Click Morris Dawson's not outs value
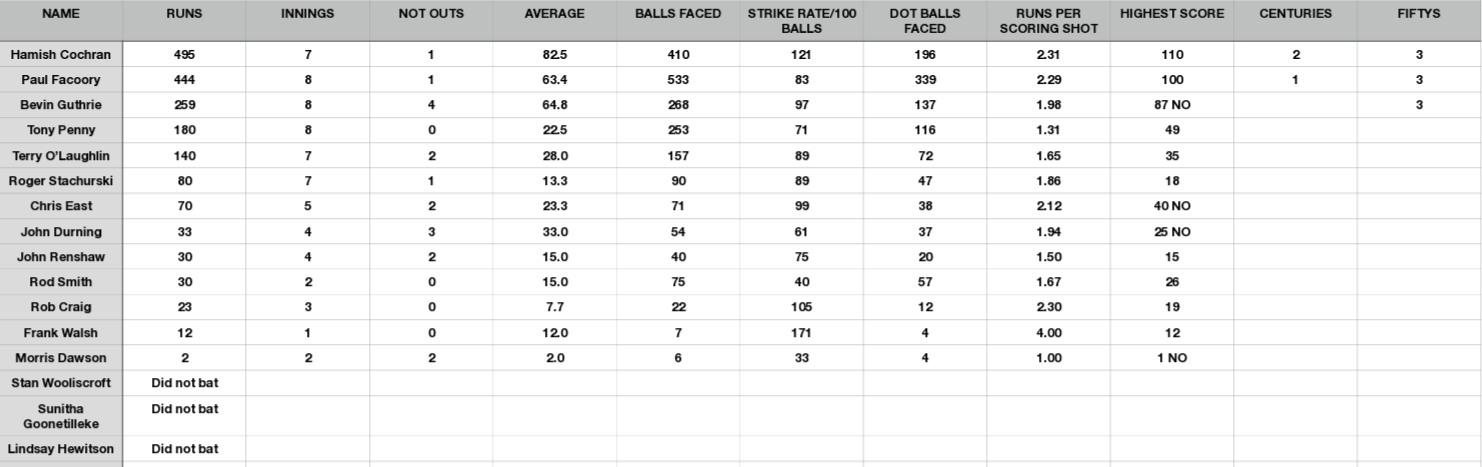 pyautogui.click(x=431, y=358)
